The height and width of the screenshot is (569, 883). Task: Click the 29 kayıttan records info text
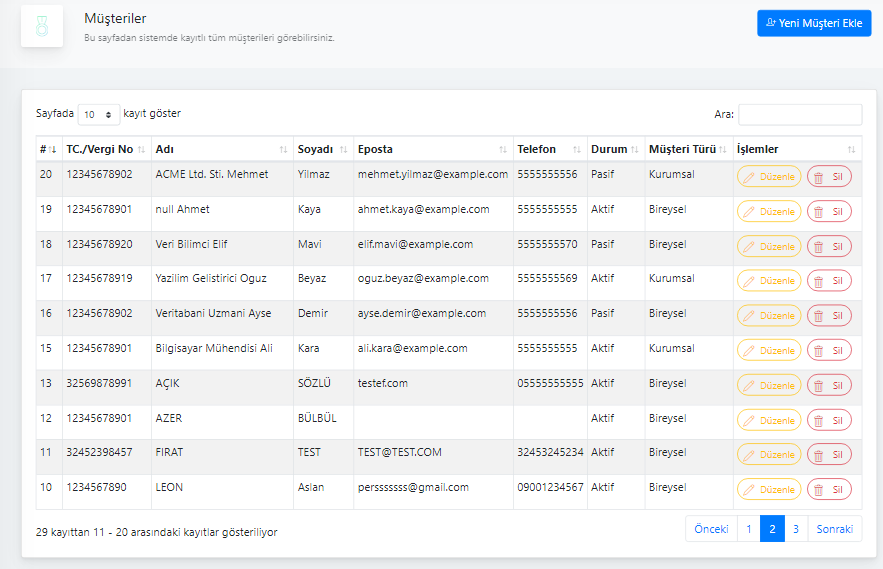(157, 532)
